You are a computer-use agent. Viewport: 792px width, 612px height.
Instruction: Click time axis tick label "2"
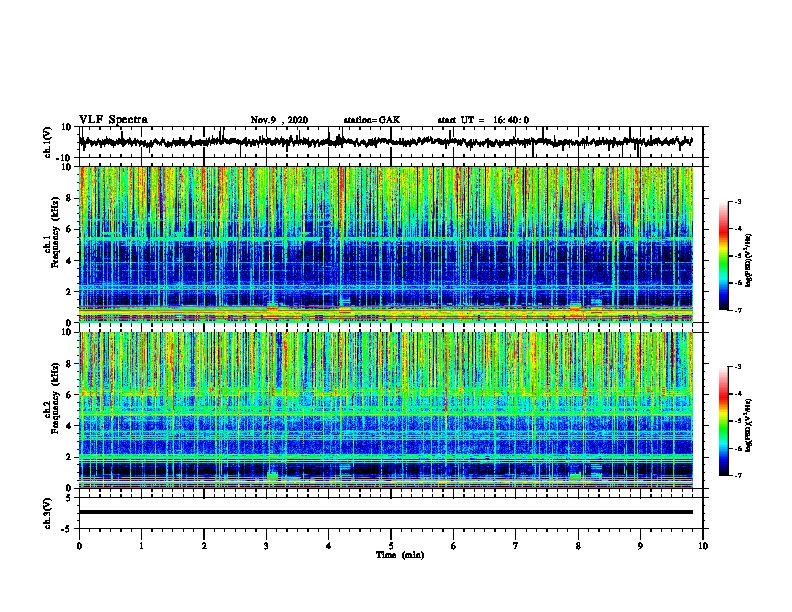pyautogui.click(x=204, y=546)
